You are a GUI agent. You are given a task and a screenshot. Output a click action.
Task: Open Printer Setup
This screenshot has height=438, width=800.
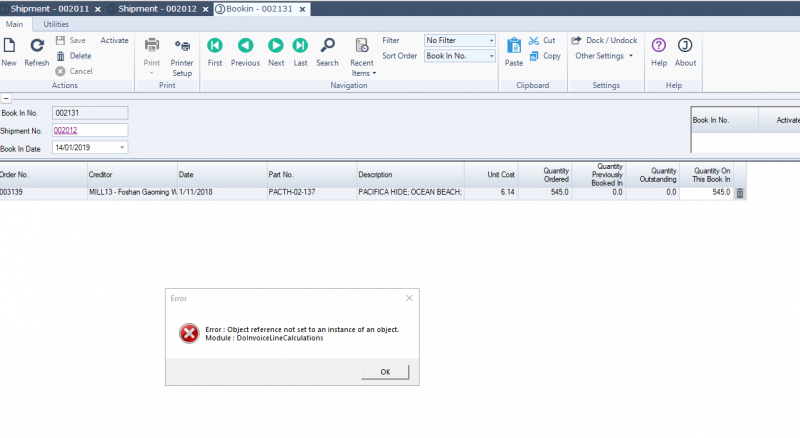(182, 46)
